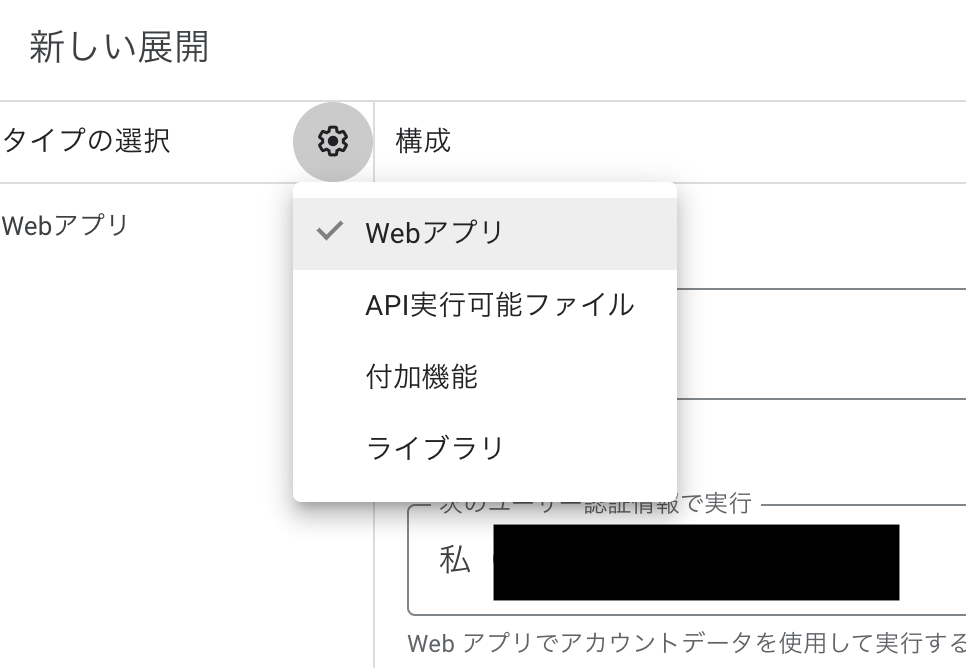
Task: Pick ライブラリ from the type menu
Action: point(434,448)
